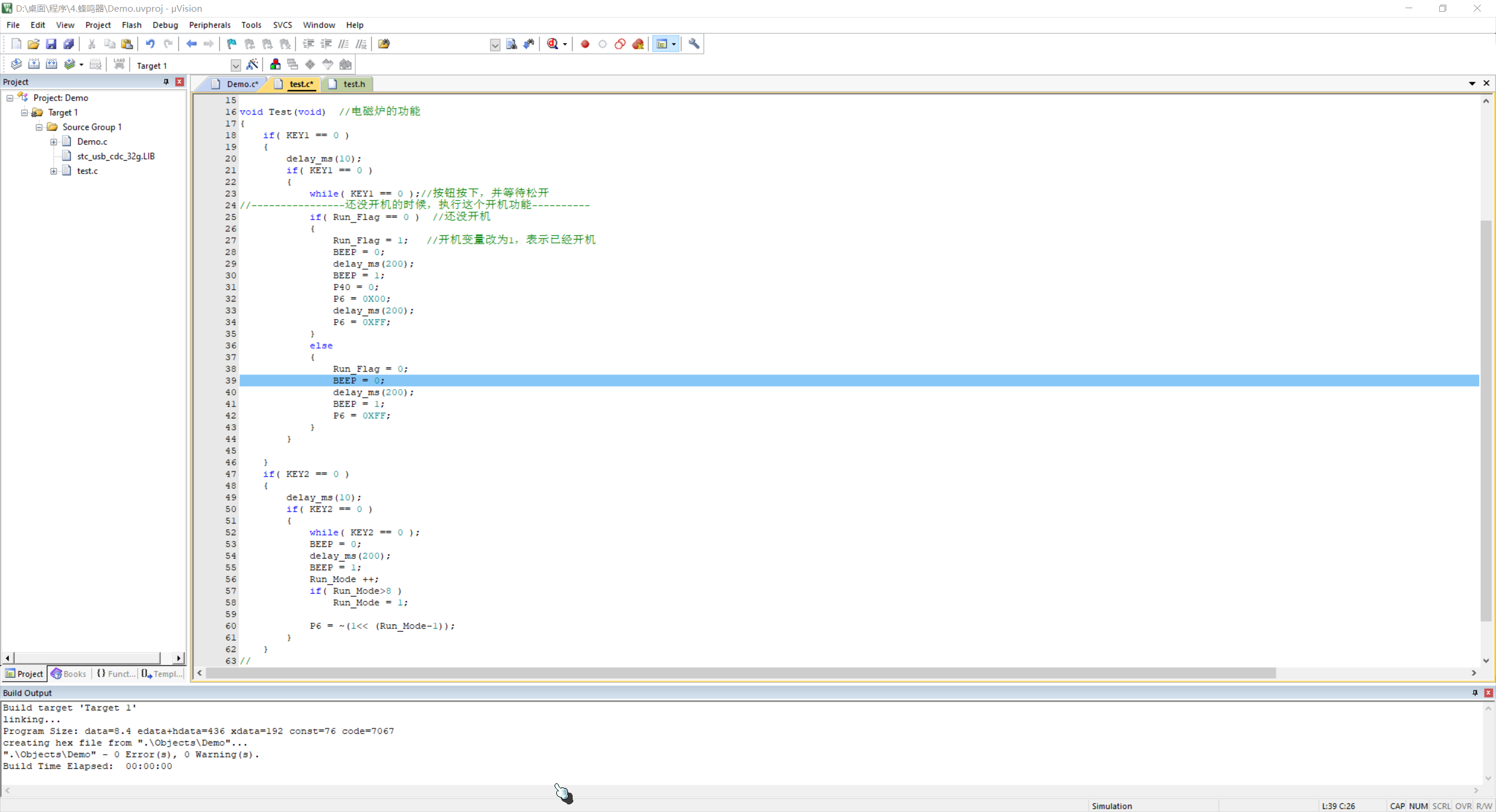Viewport: 1496px width, 812px height.
Task: Open the Peripherals menu
Action: [209, 25]
